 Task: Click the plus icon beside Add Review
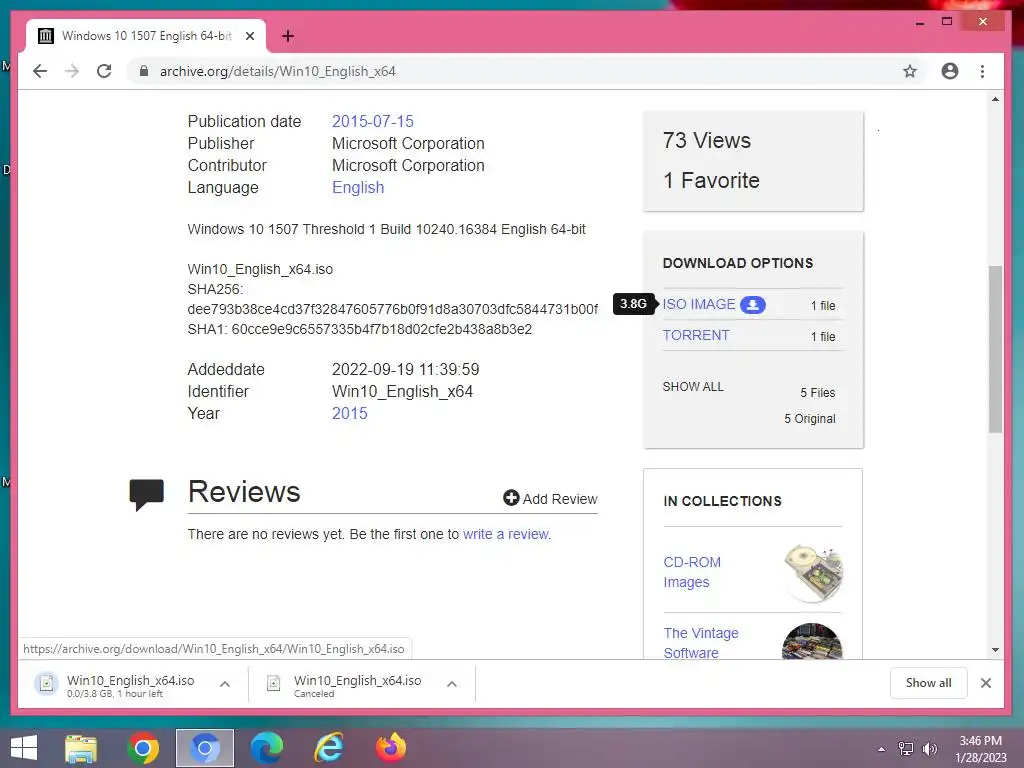(x=511, y=498)
